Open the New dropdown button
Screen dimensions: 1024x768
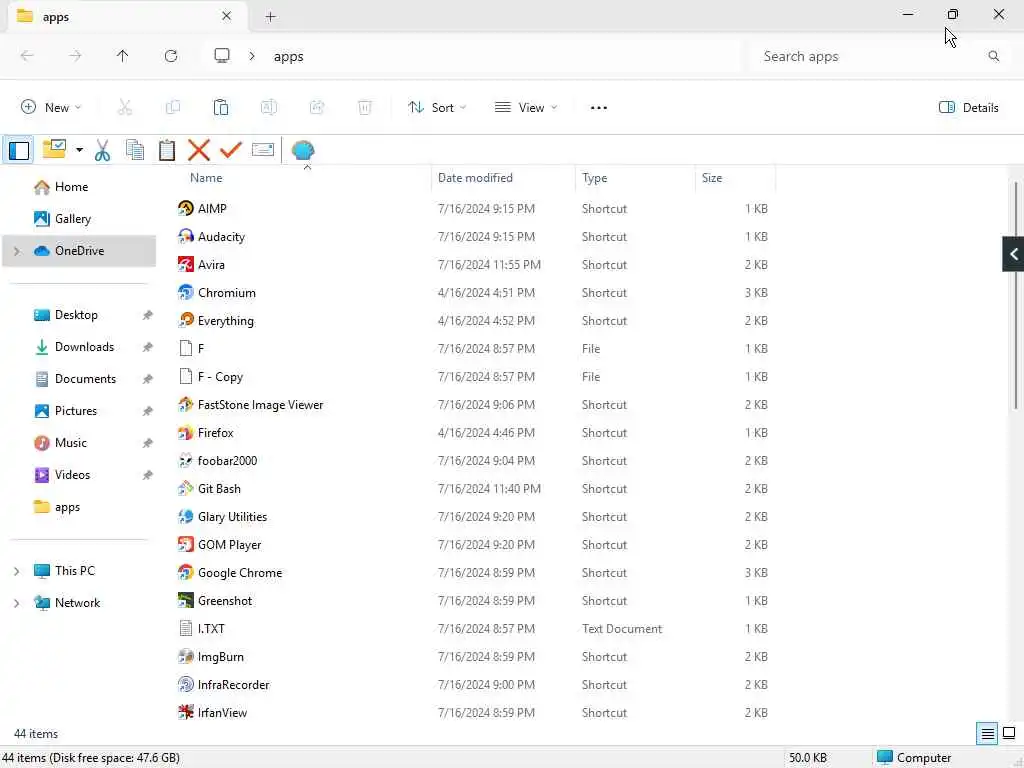click(51, 108)
